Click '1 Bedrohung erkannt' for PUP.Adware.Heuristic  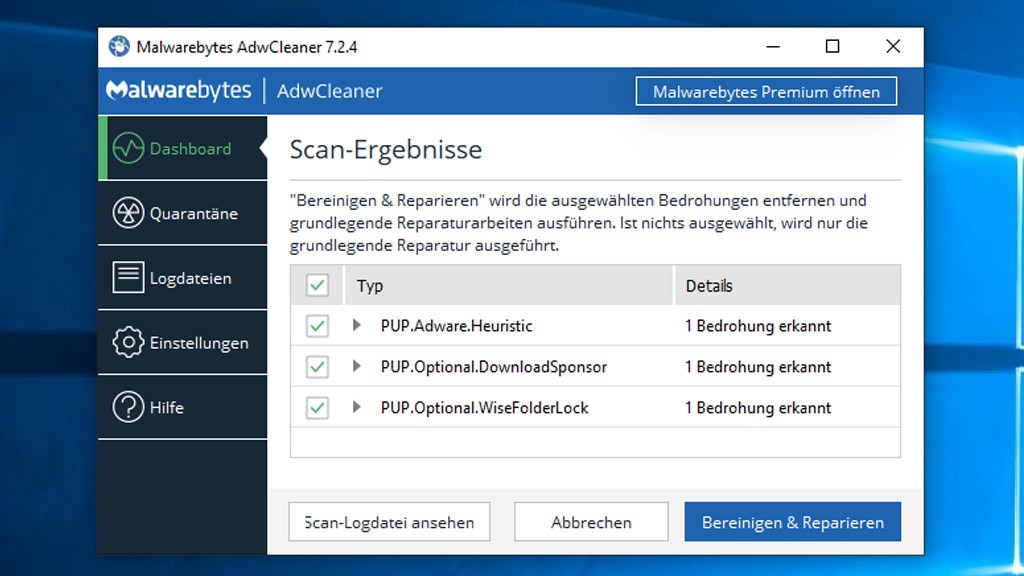758,326
